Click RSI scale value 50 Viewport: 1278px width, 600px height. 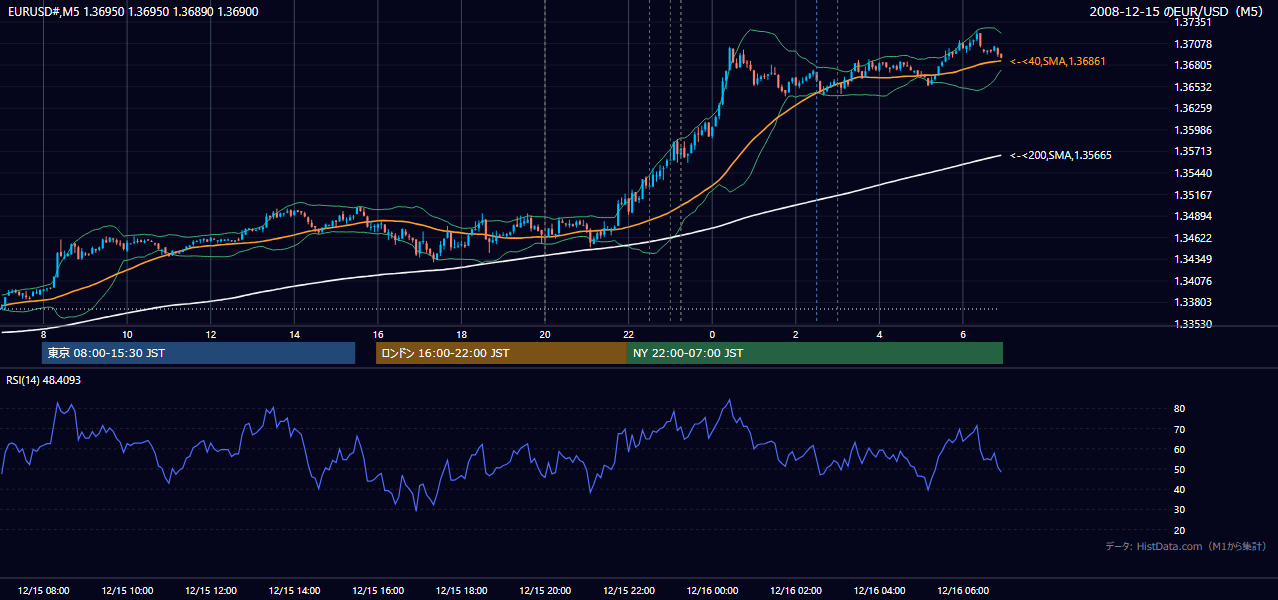(x=1180, y=469)
